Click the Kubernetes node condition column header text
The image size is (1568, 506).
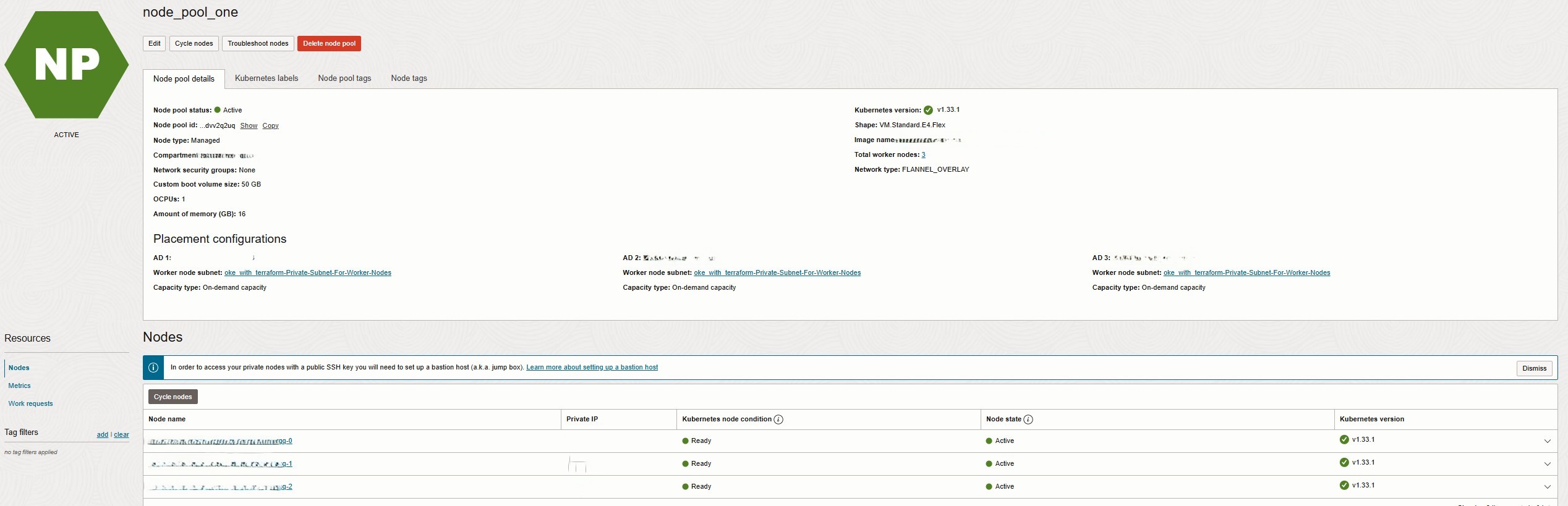(x=726, y=420)
